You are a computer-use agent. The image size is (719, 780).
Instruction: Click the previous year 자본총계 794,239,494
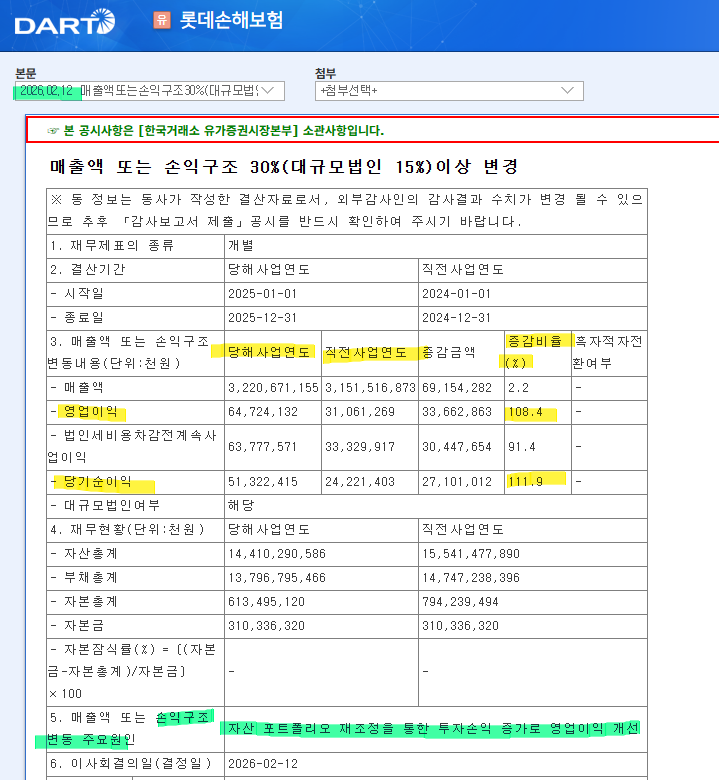click(460, 602)
